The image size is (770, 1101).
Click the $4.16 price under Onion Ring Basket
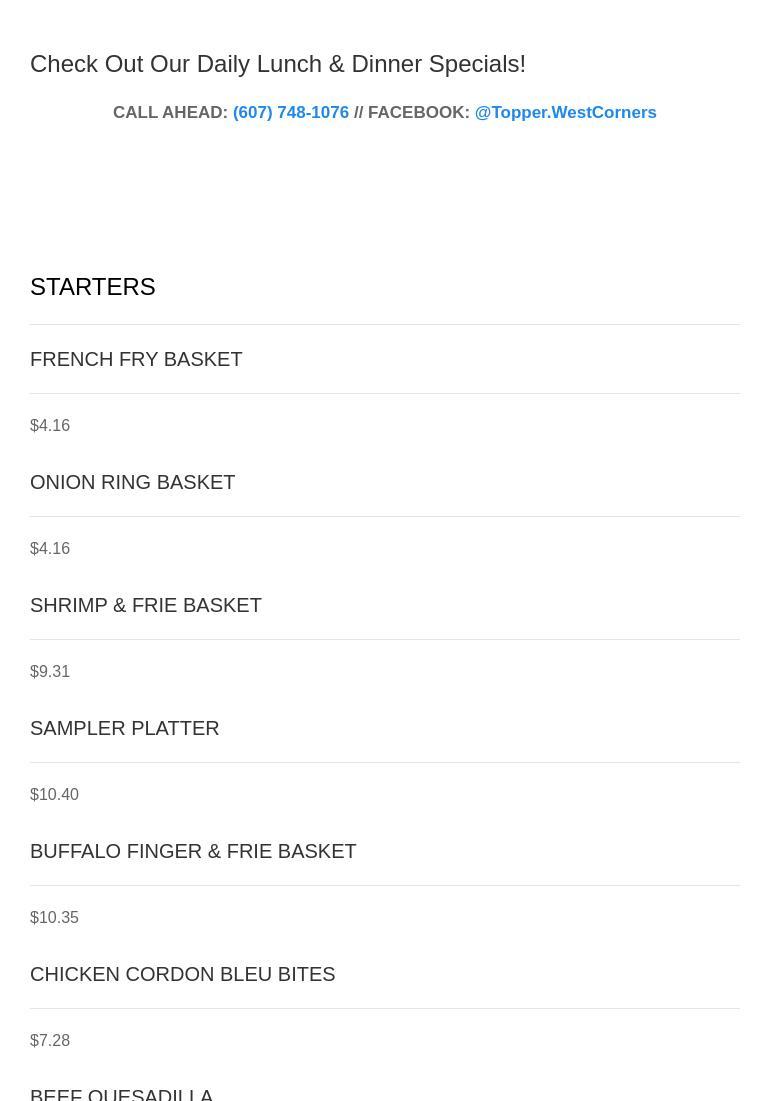click(50, 548)
